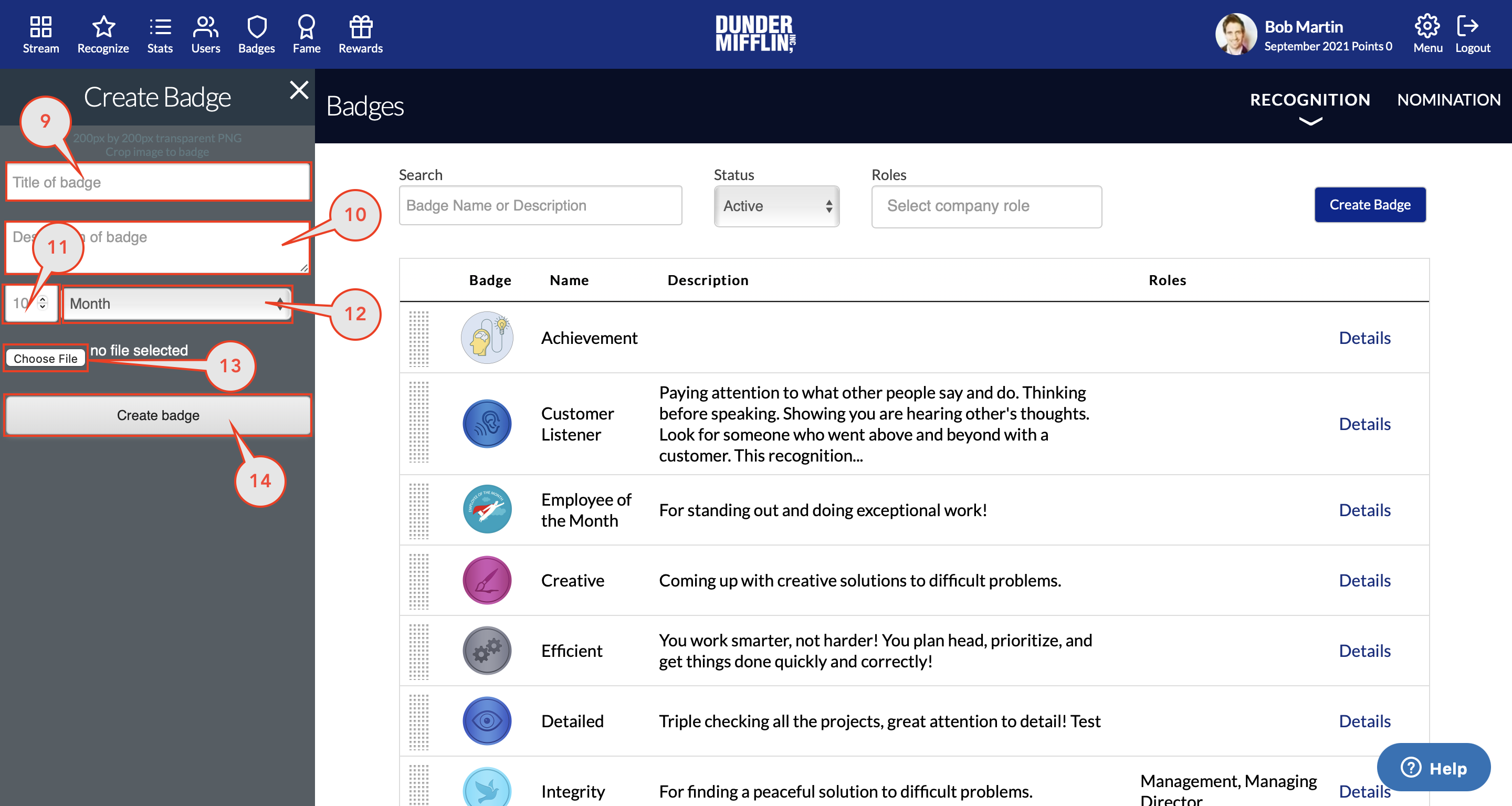
Task: Click the Achievement badge icon
Action: (x=487, y=338)
